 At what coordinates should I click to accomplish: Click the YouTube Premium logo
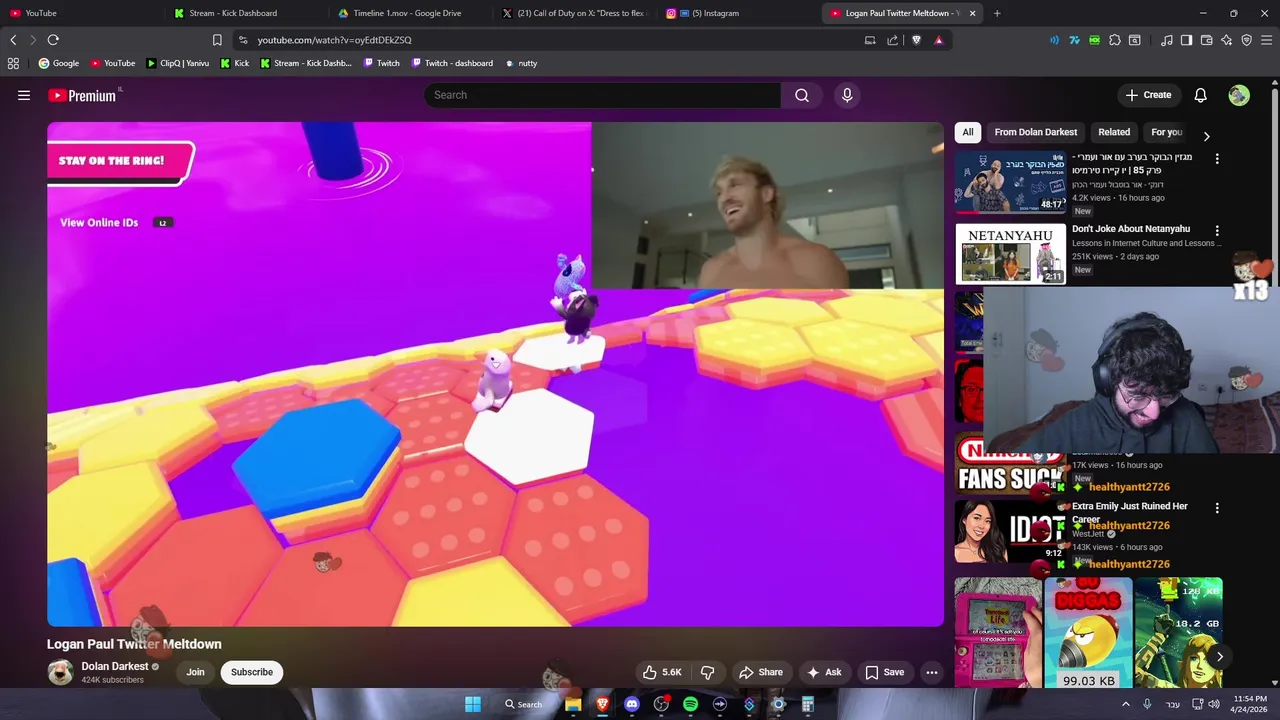(x=82, y=95)
